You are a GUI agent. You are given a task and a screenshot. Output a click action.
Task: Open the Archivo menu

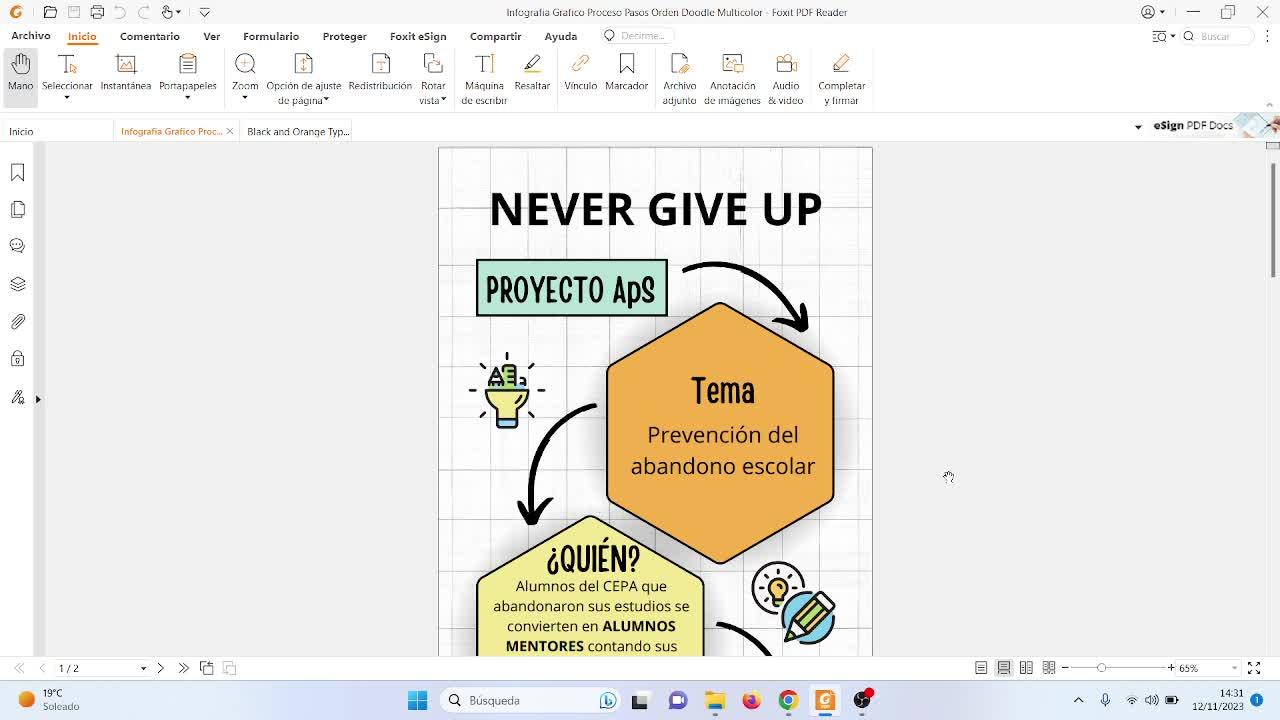click(31, 36)
